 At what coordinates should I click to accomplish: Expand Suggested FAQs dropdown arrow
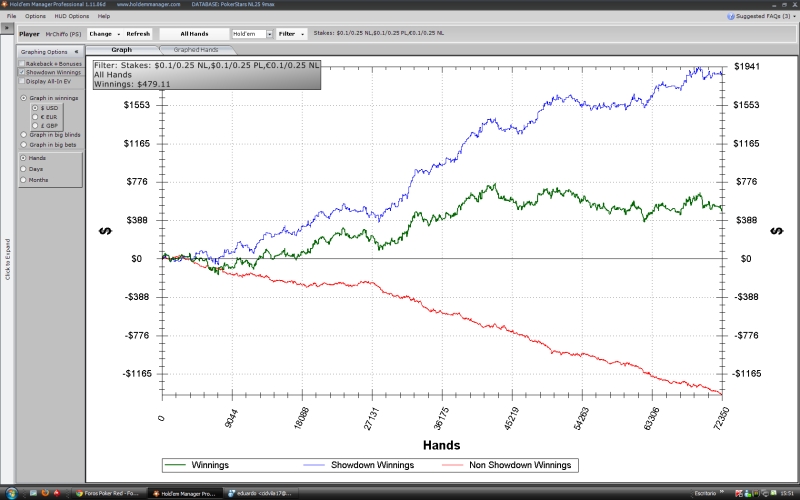click(x=794, y=16)
